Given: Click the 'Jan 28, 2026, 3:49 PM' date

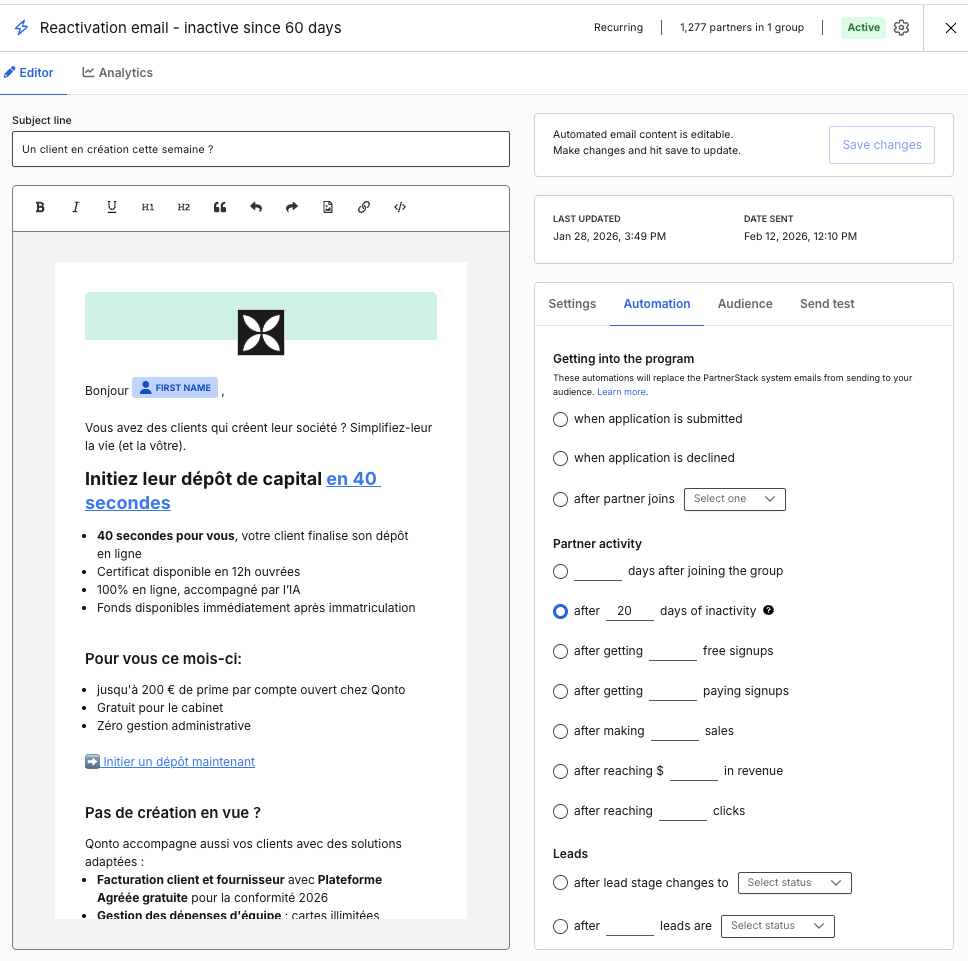Looking at the screenshot, I should 609,236.
